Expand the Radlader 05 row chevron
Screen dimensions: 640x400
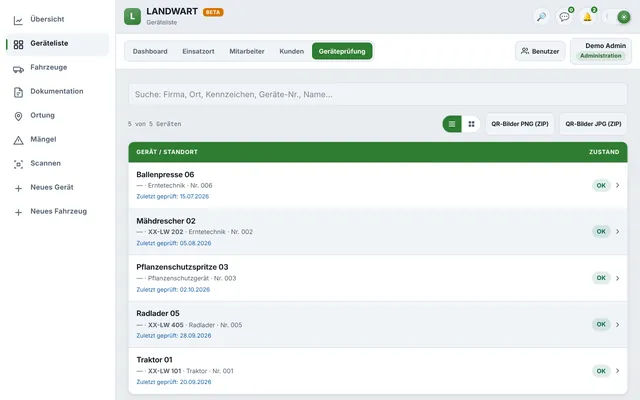618,324
